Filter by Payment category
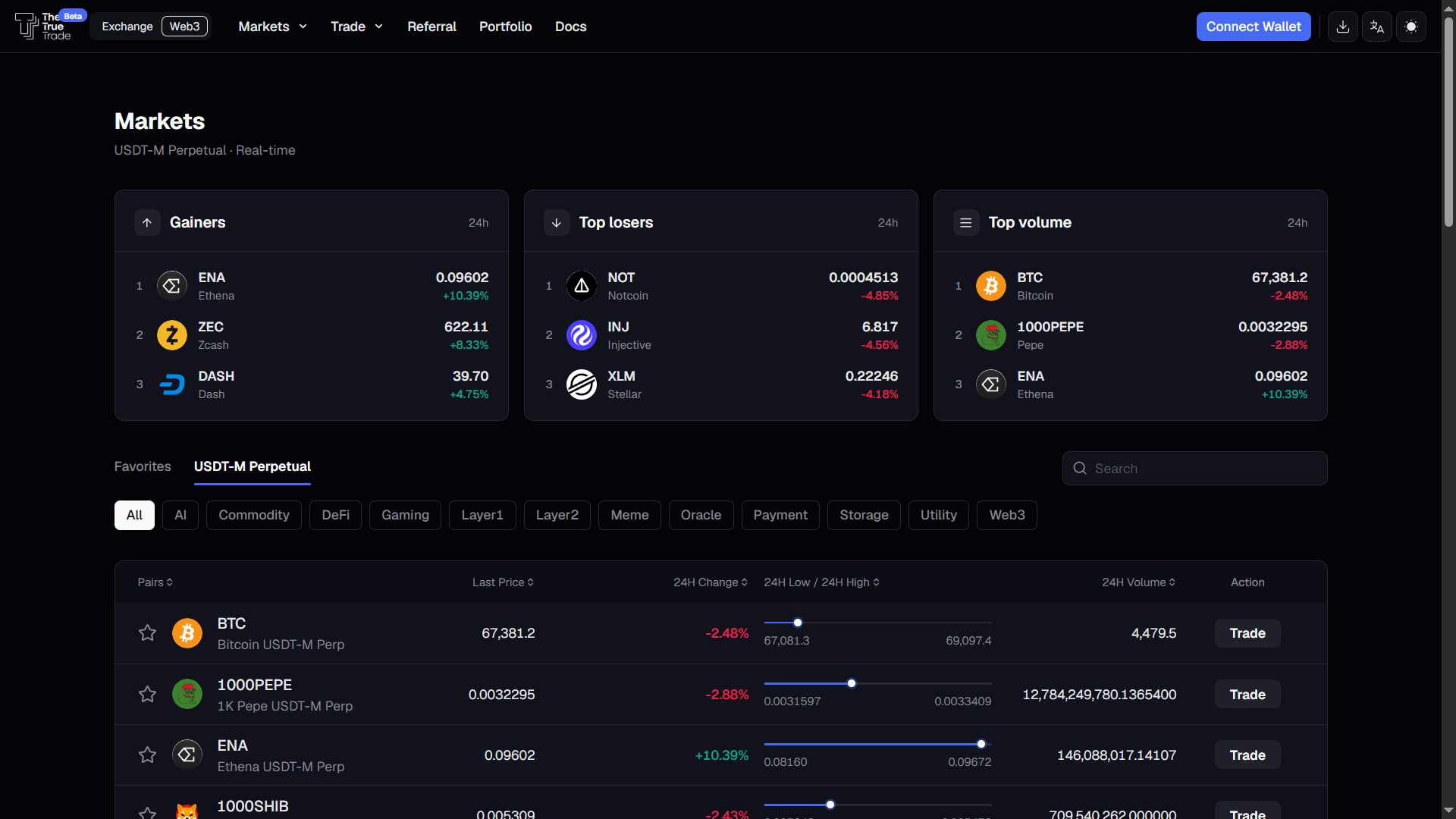This screenshot has height=819, width=1456. click(780, 515)
